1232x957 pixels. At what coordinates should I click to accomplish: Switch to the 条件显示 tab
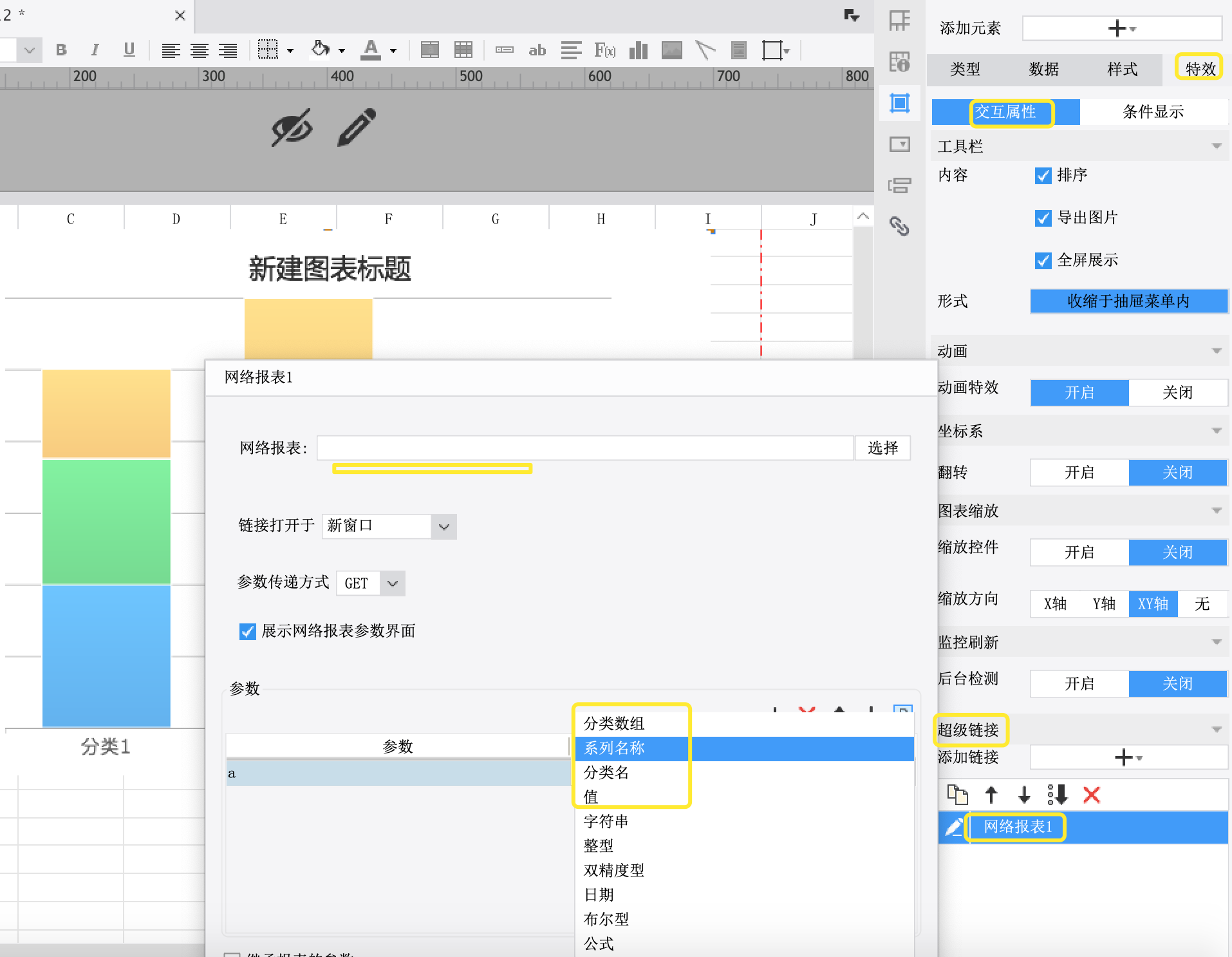point(1153,112)
